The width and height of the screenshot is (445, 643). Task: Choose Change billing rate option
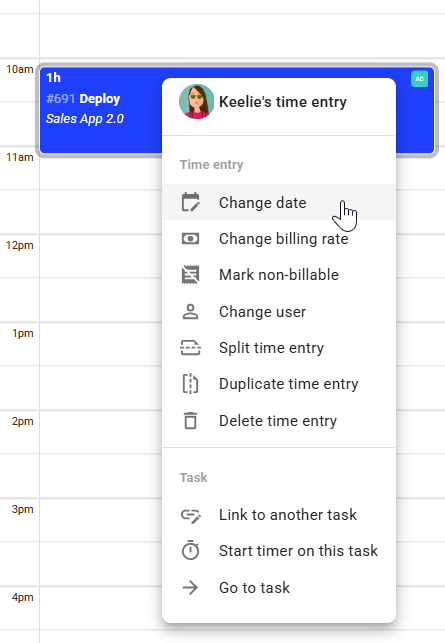pos(279,238)
